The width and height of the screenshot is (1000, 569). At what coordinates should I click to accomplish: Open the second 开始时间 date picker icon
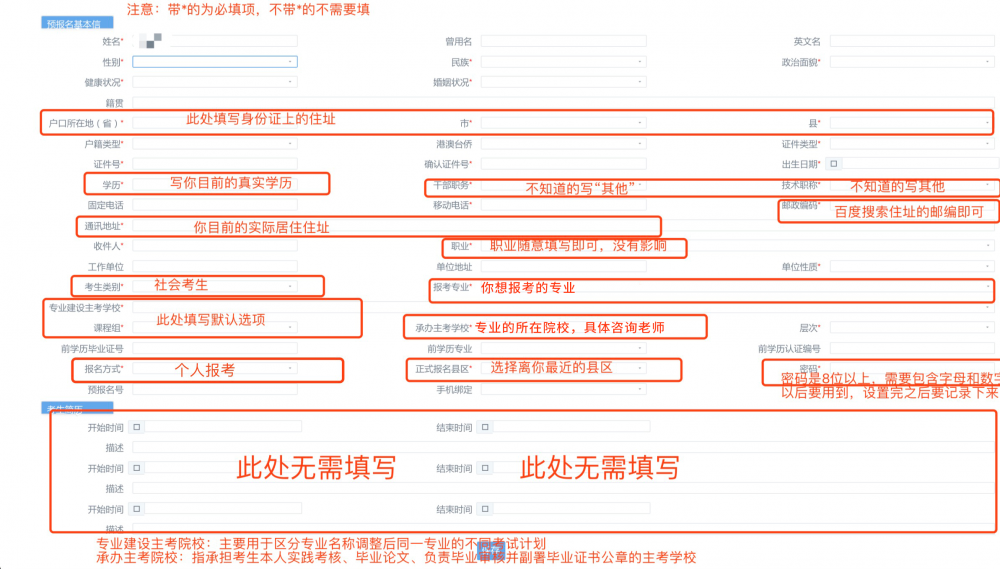138,468
